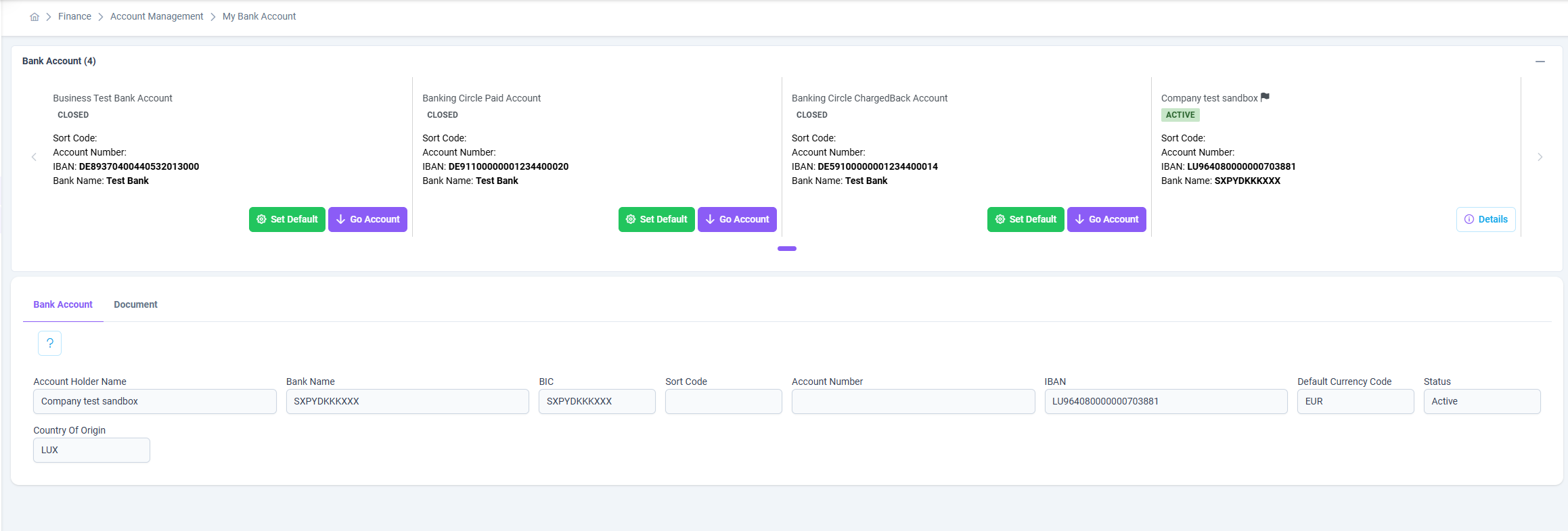The height and width of the screenshot is (531, 1568).
Task: Open Details for Company test sandbox
Action: [1486, 219]
